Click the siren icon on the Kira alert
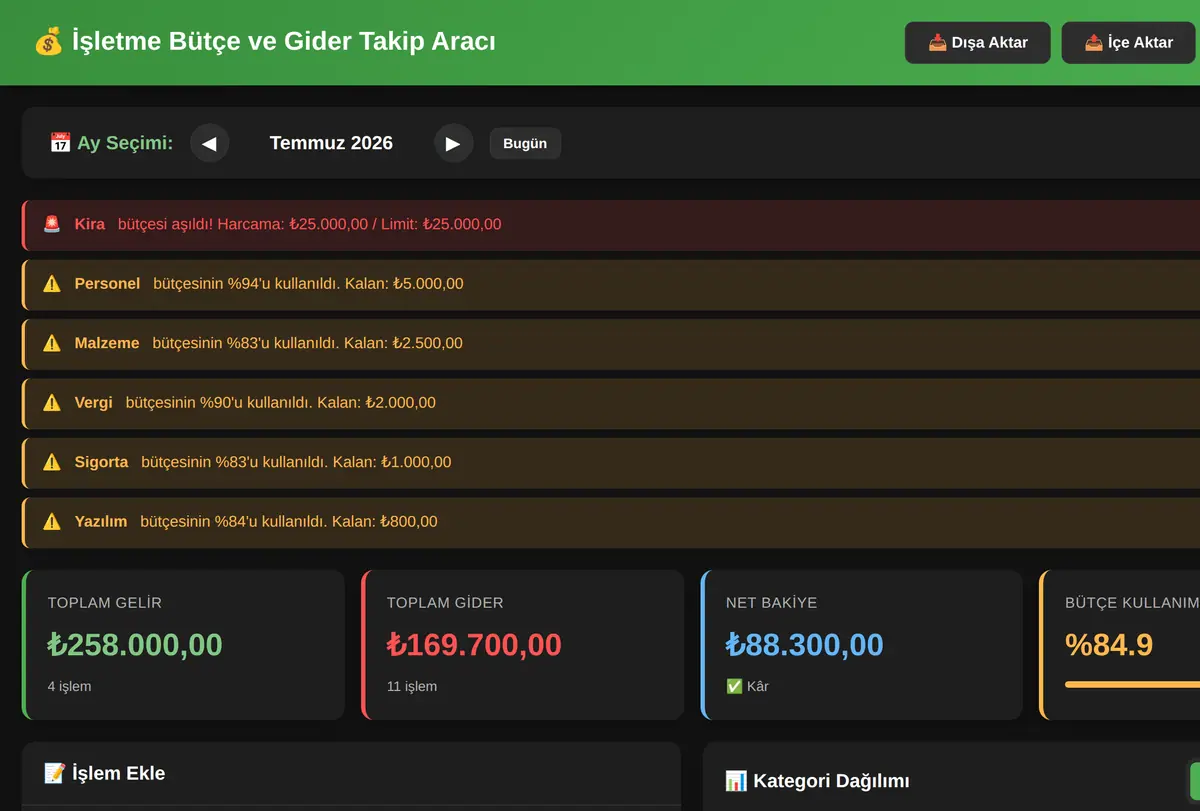The width and height of the screenshot is (1200, 811). point(52,224)
